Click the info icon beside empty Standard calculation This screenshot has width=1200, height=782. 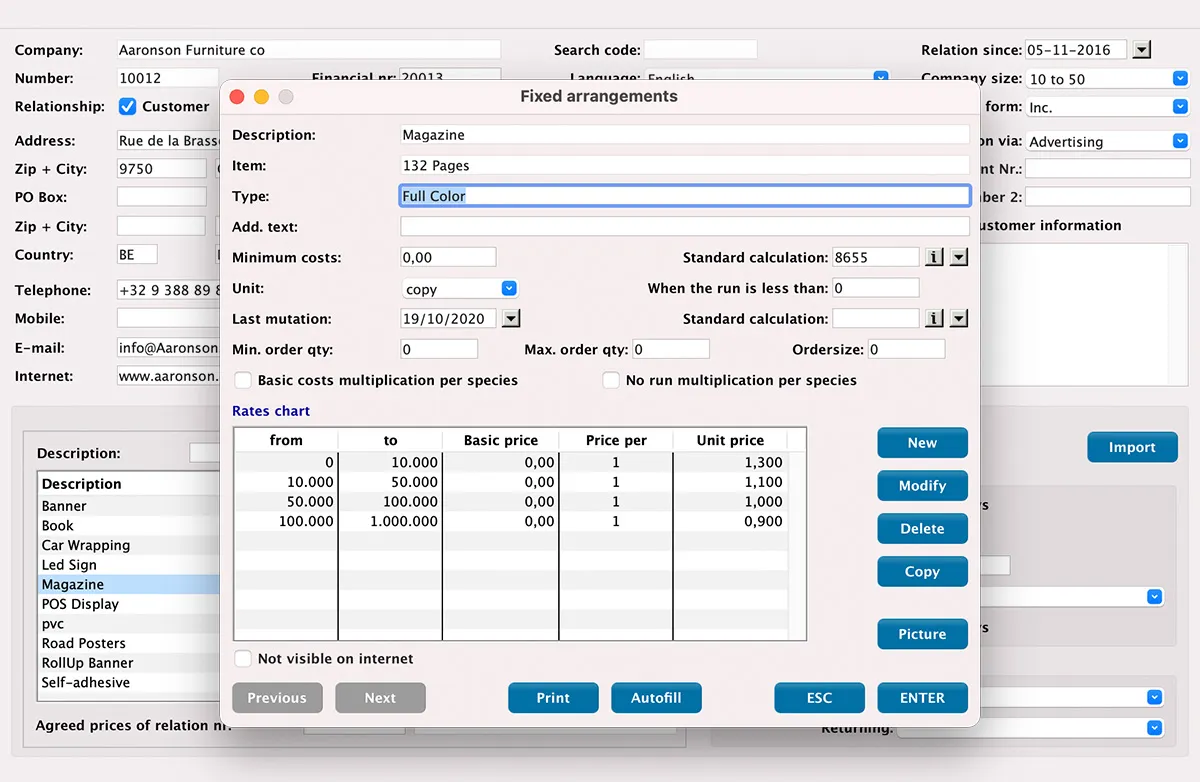point(934,319)
